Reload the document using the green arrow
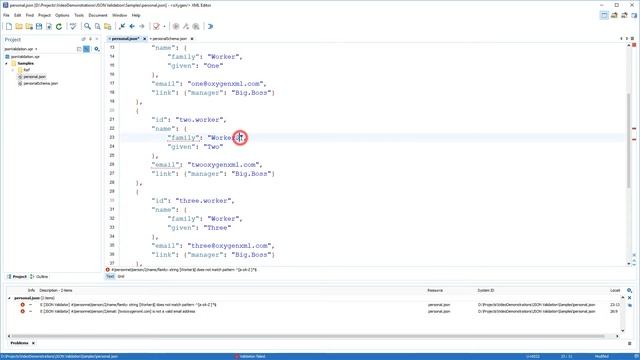Image resolution: width=640 pixels, height=360 pixels. 59,27
